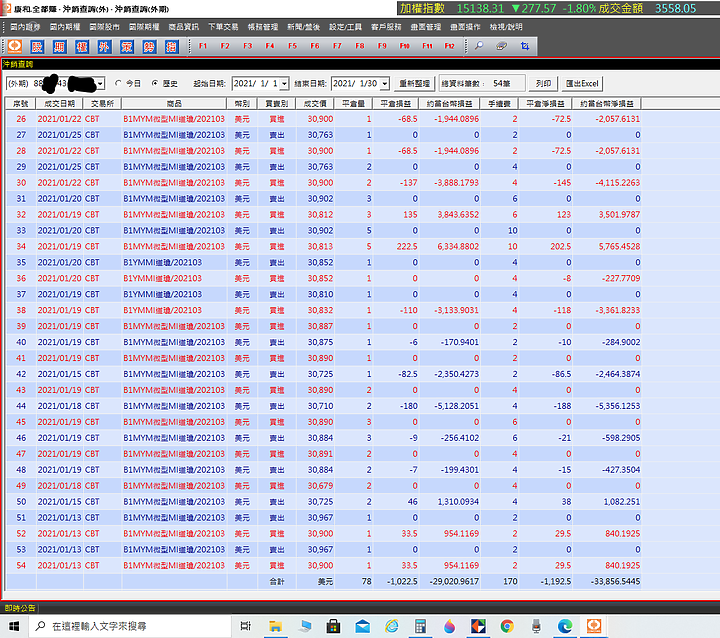Screen dimensions: 720x638
Task: Click the F7 shortcut toolbar button
Action: (337, 46)
